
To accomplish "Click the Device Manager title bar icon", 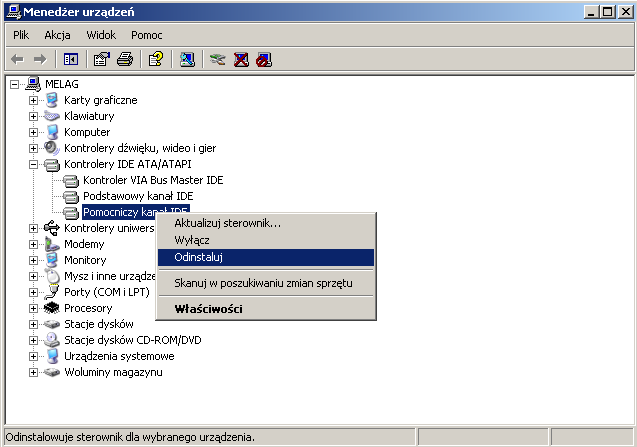I will click(13, 12).
